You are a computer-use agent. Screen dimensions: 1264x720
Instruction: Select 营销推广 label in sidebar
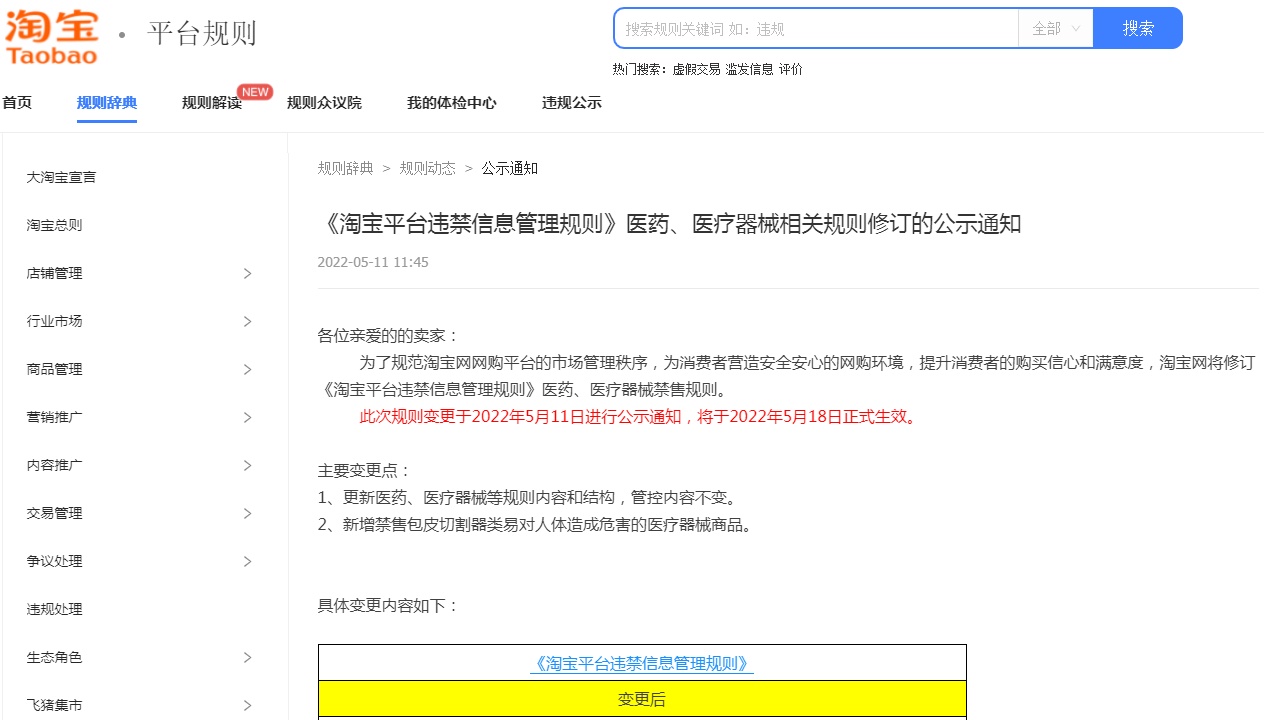click(x=55, y=417)
